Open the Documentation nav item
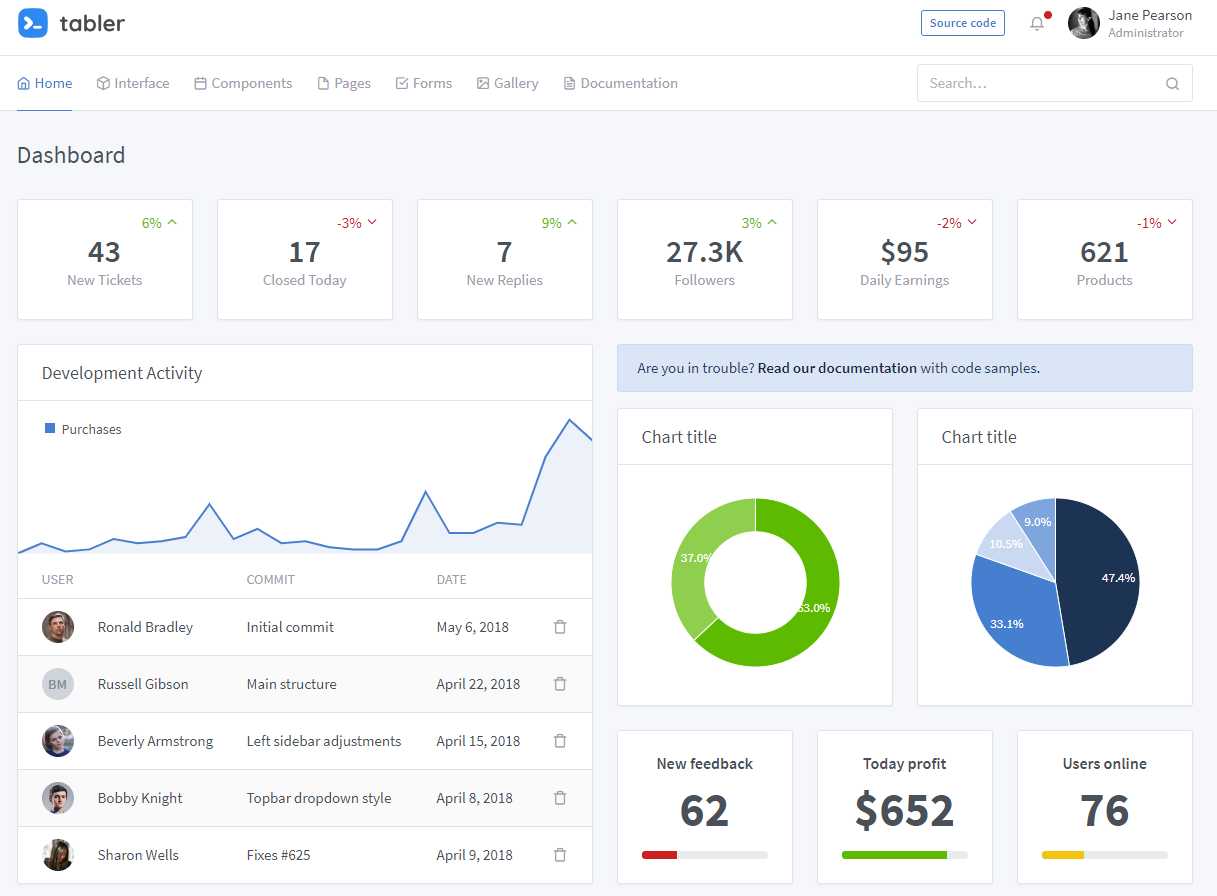 (621, 83)
